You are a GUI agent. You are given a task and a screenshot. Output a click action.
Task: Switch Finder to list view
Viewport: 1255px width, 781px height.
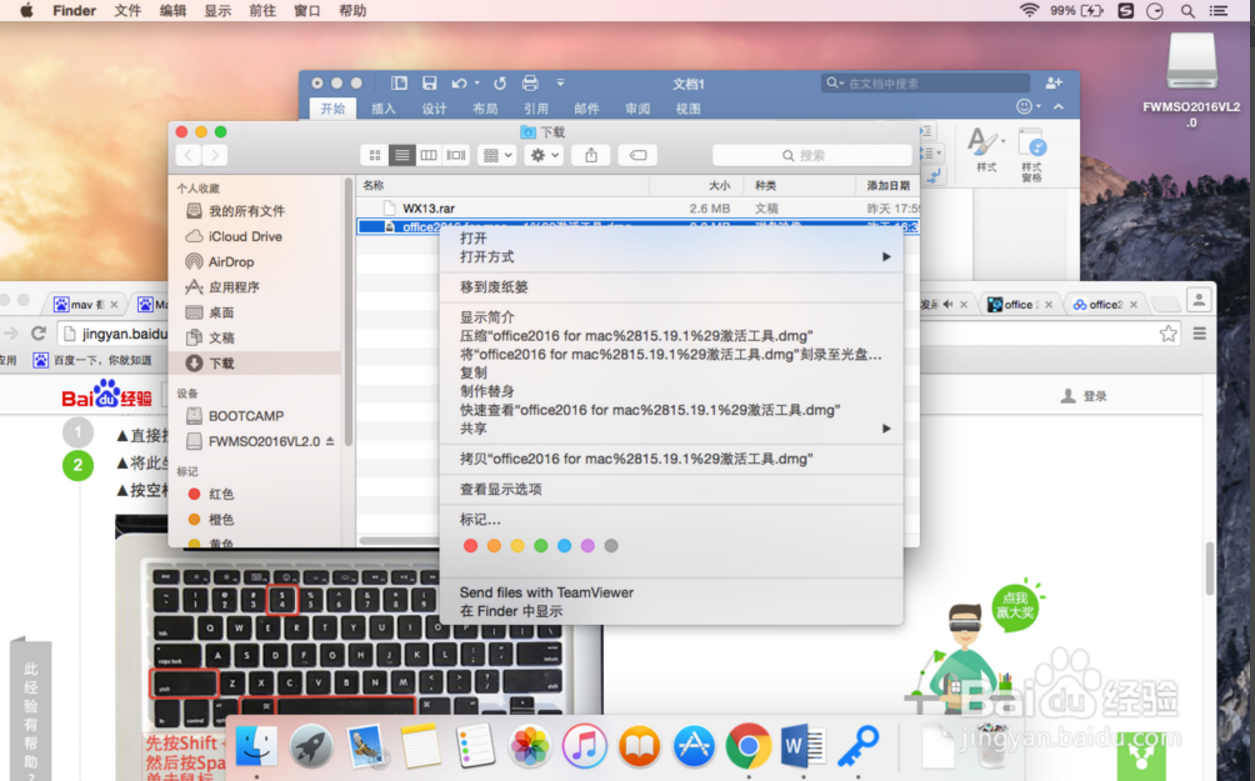coord(402,155)
